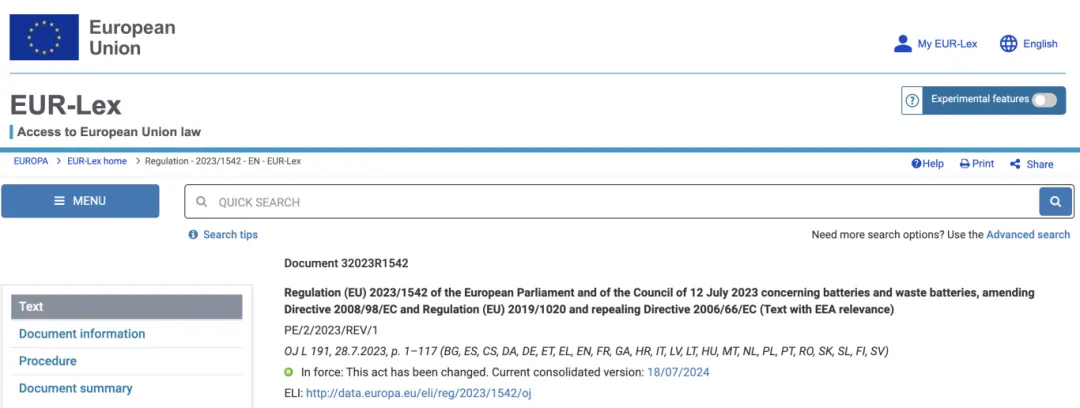Viewport: 1080px width, 408px height.
Task: Click the blue magnifier search button
Action: pyautogui.click(x=1055, y=202)
